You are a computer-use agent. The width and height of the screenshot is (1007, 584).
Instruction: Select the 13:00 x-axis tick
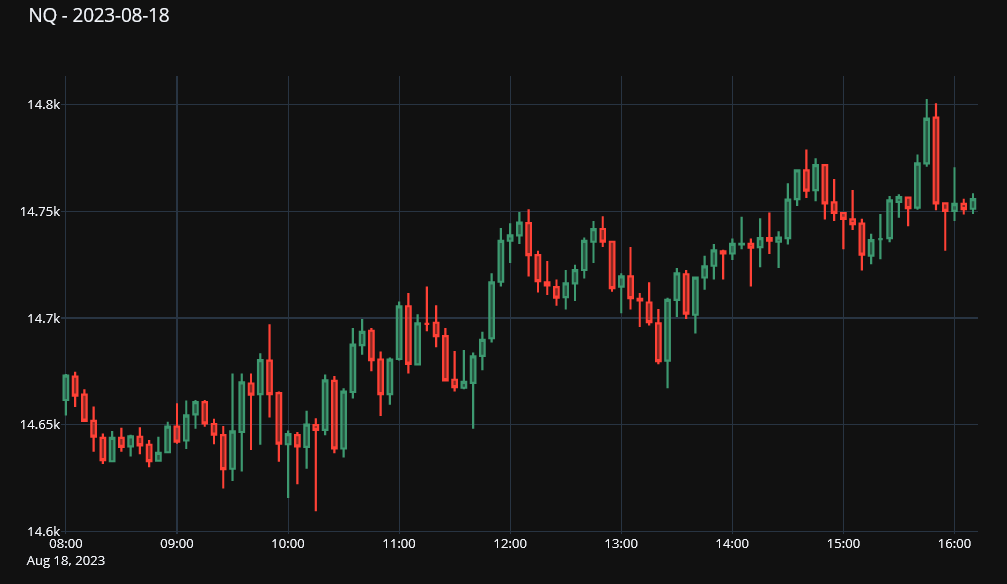point(621,545)
